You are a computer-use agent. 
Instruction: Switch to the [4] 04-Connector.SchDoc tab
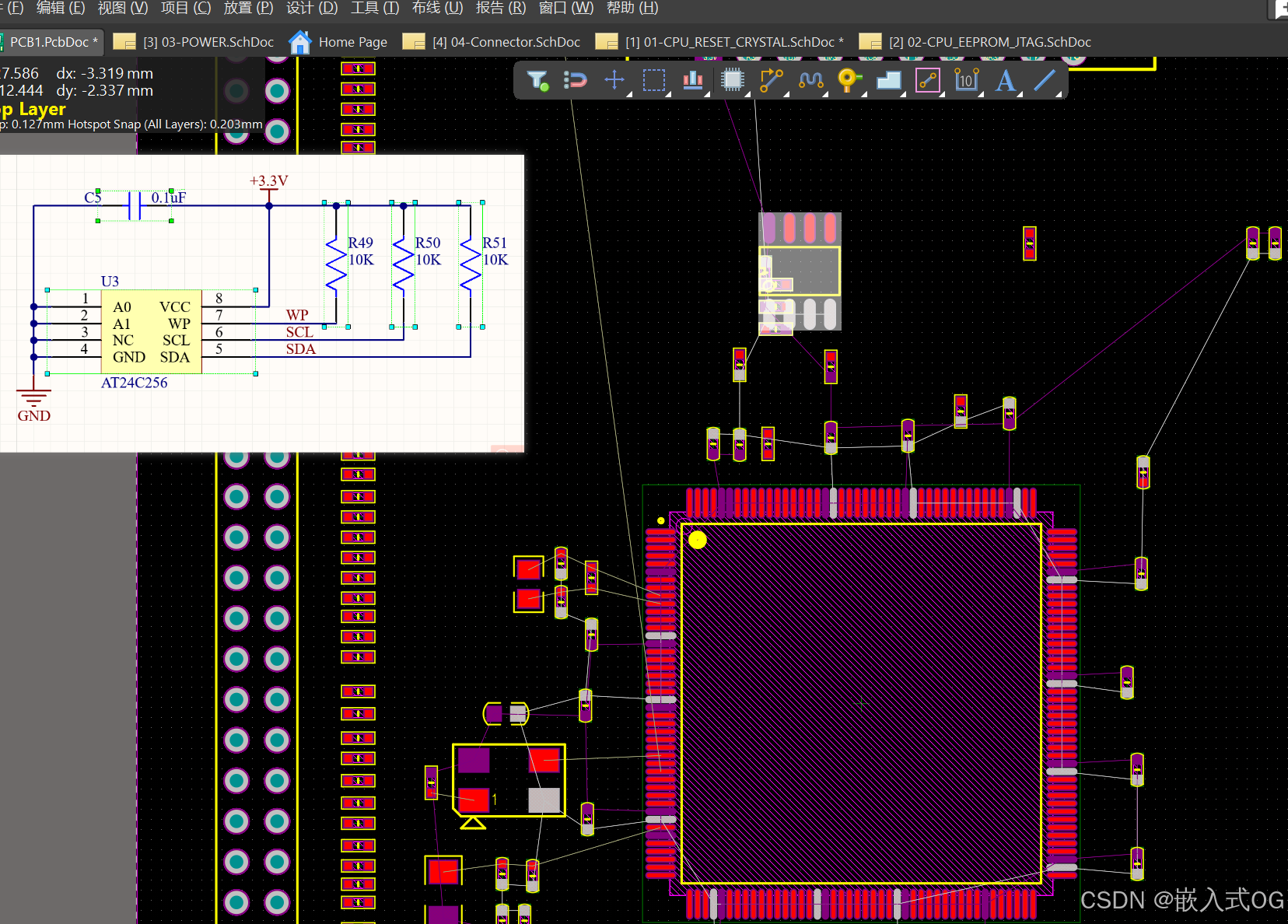point(492,42)
